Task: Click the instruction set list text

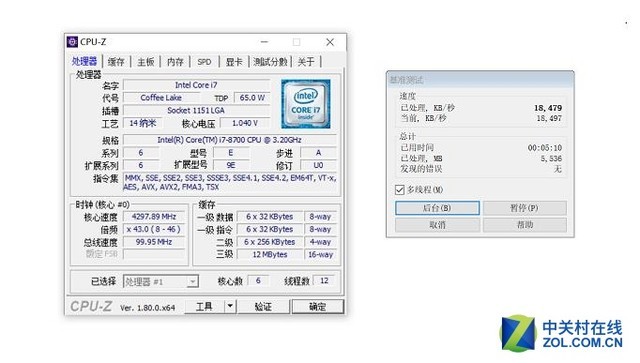Action: tap(230, 183)
